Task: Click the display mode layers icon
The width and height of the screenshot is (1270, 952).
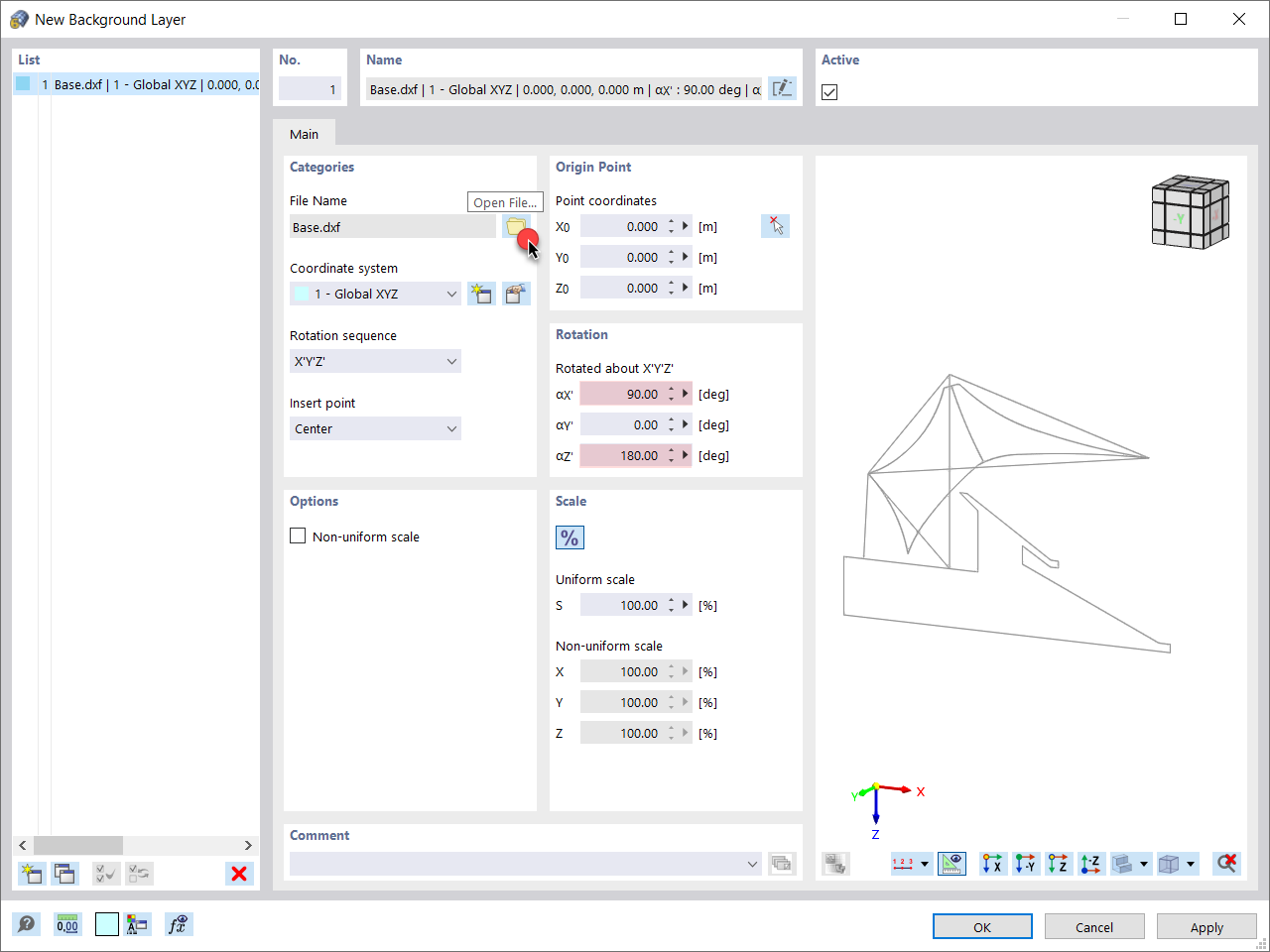Action: pos(1122,864)
